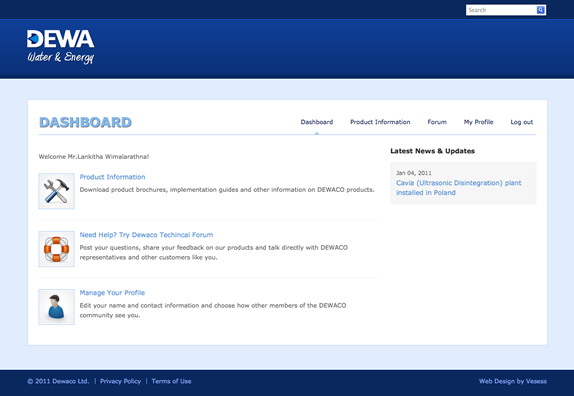Follow the Need Help? Try Dewaco Techincal Forum link
The image size is (574, 396).
(146, 235)
